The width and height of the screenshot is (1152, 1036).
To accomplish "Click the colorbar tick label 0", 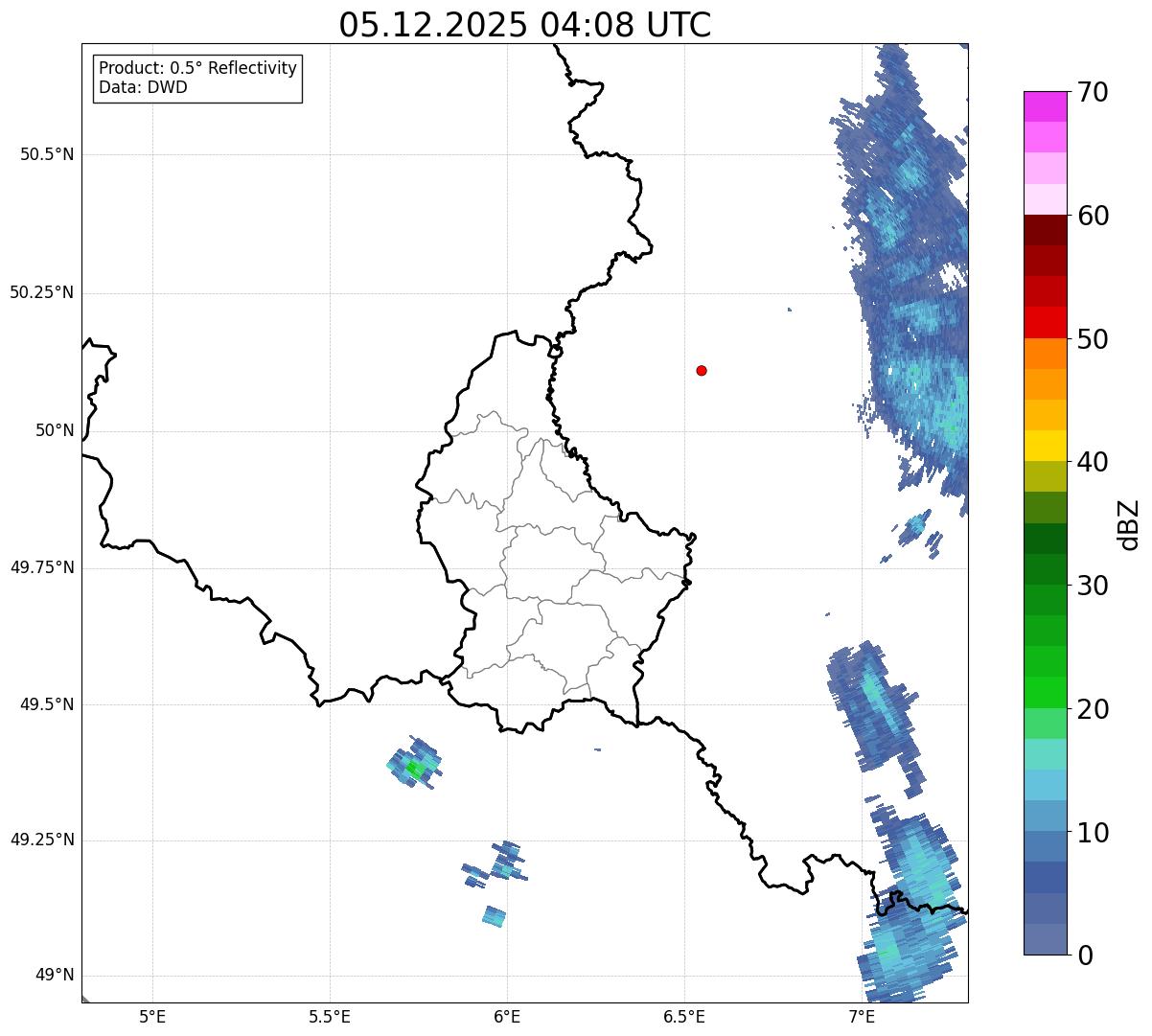I will pos(1085,955).
